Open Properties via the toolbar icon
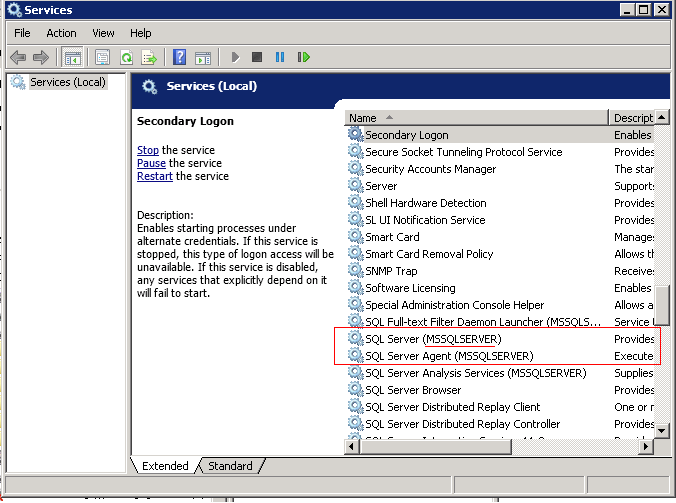 point(103,57)
